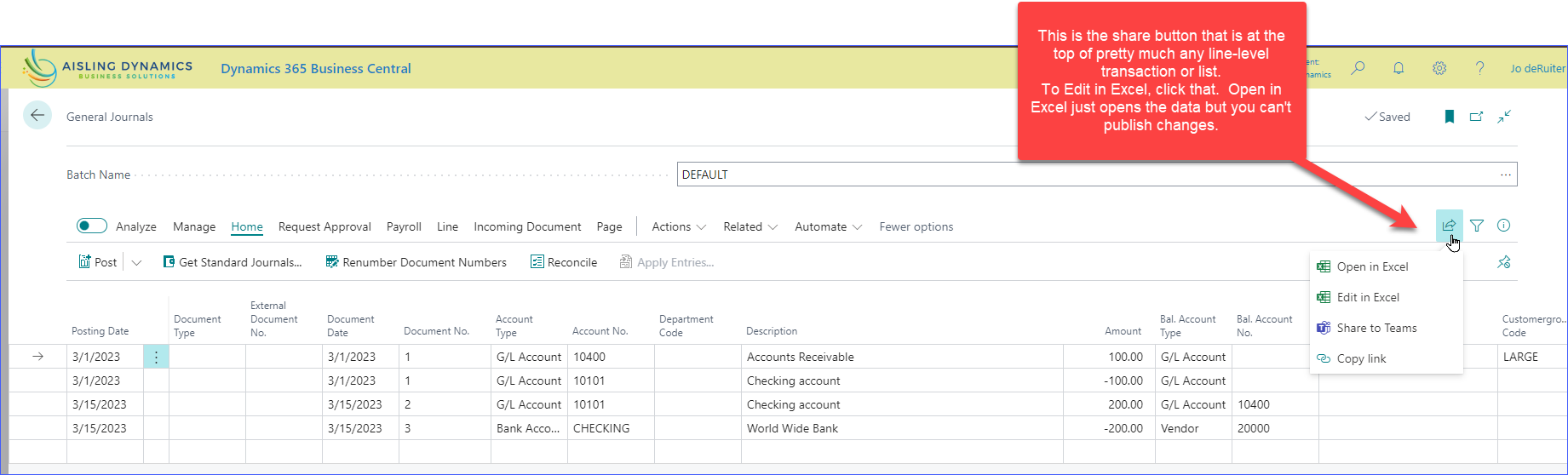Show the information FactBox icon
Viewport: 1568px width, 475px height.
tap(1504, 226)
